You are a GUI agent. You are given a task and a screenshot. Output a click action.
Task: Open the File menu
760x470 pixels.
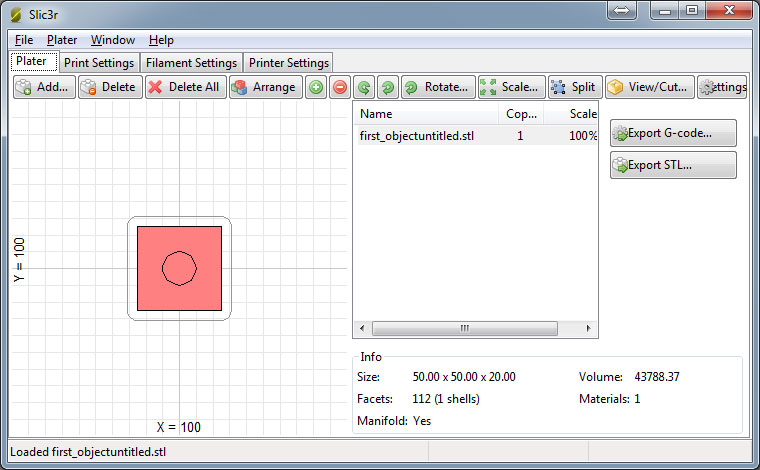(x=24, y=40)
